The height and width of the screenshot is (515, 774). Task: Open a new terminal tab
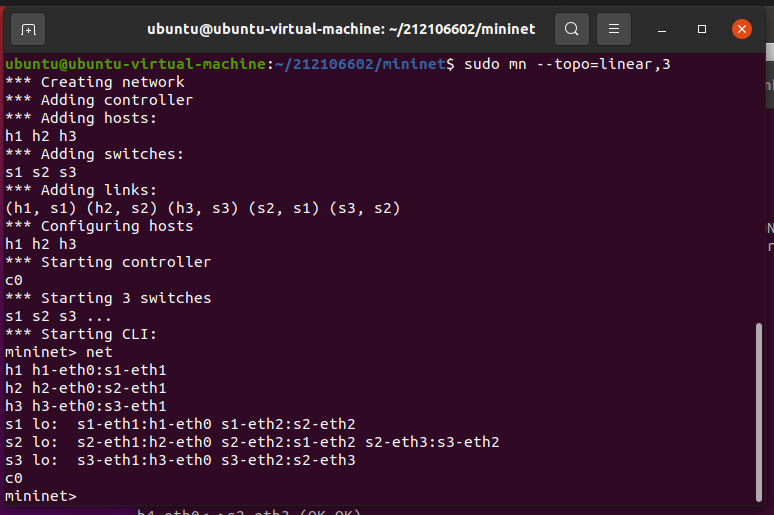(28, 29)
